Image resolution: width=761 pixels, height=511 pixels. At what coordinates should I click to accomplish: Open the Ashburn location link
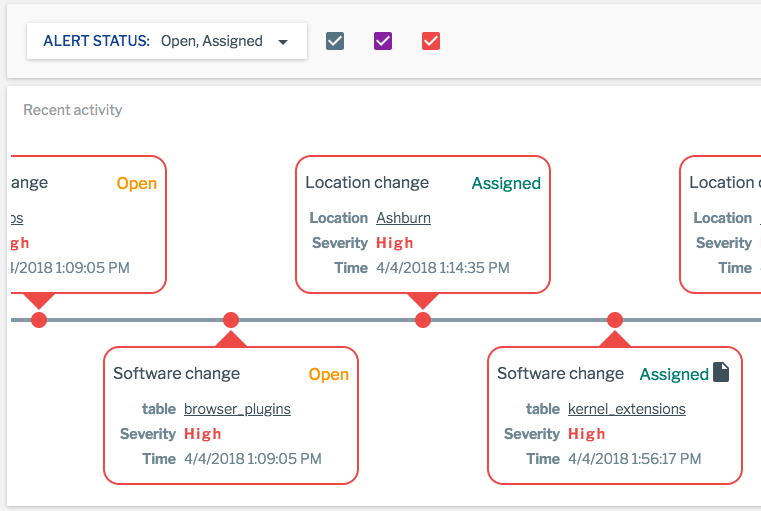[403, 218]
